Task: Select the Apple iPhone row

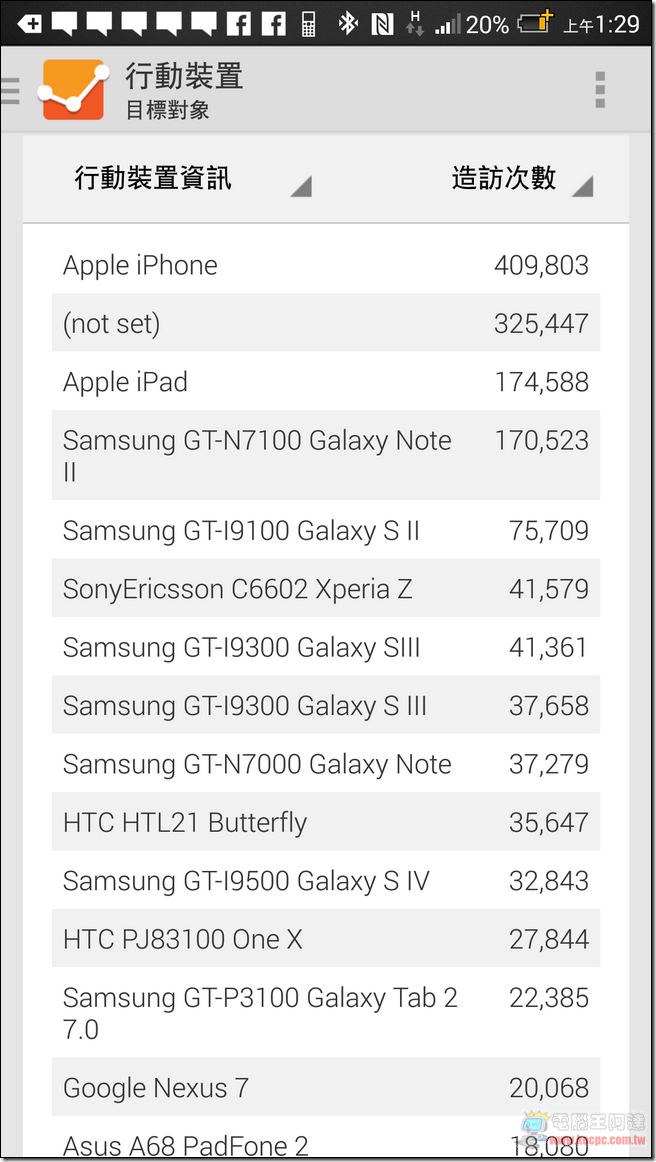Action: [x=326, y=265]
